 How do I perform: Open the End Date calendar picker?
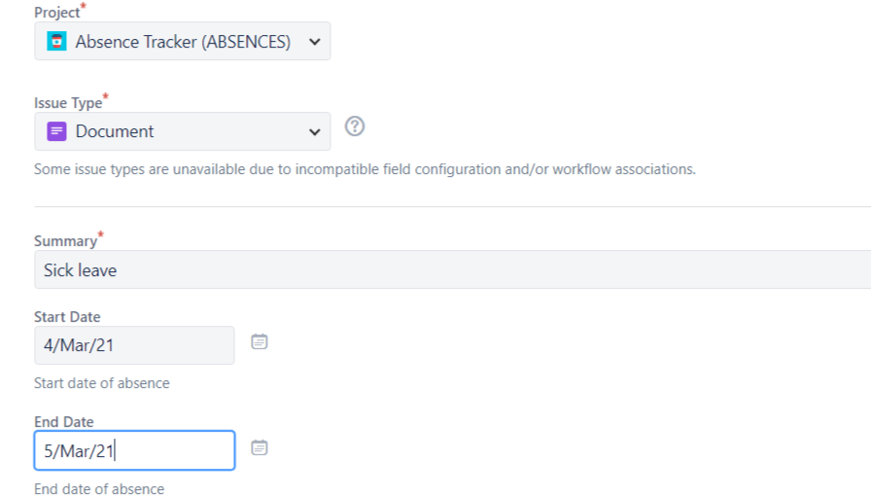point(259,448)
